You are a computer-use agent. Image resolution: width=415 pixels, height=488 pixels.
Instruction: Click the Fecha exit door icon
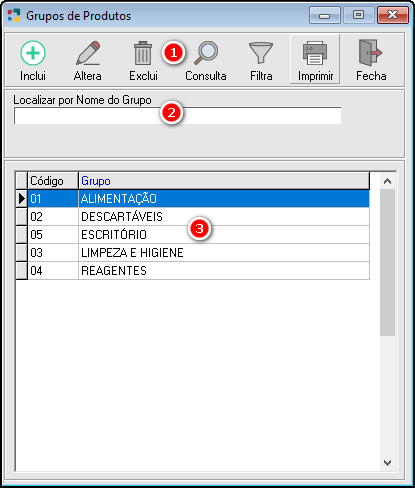click(x=370, y=53)
